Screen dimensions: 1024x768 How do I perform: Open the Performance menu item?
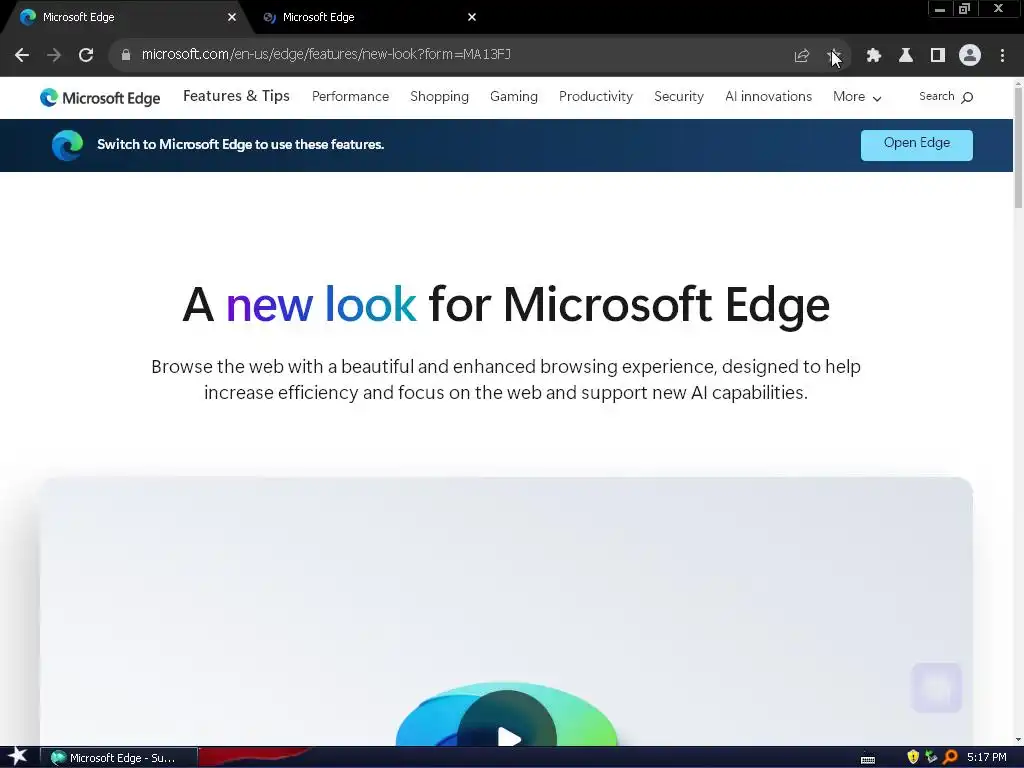350,97
